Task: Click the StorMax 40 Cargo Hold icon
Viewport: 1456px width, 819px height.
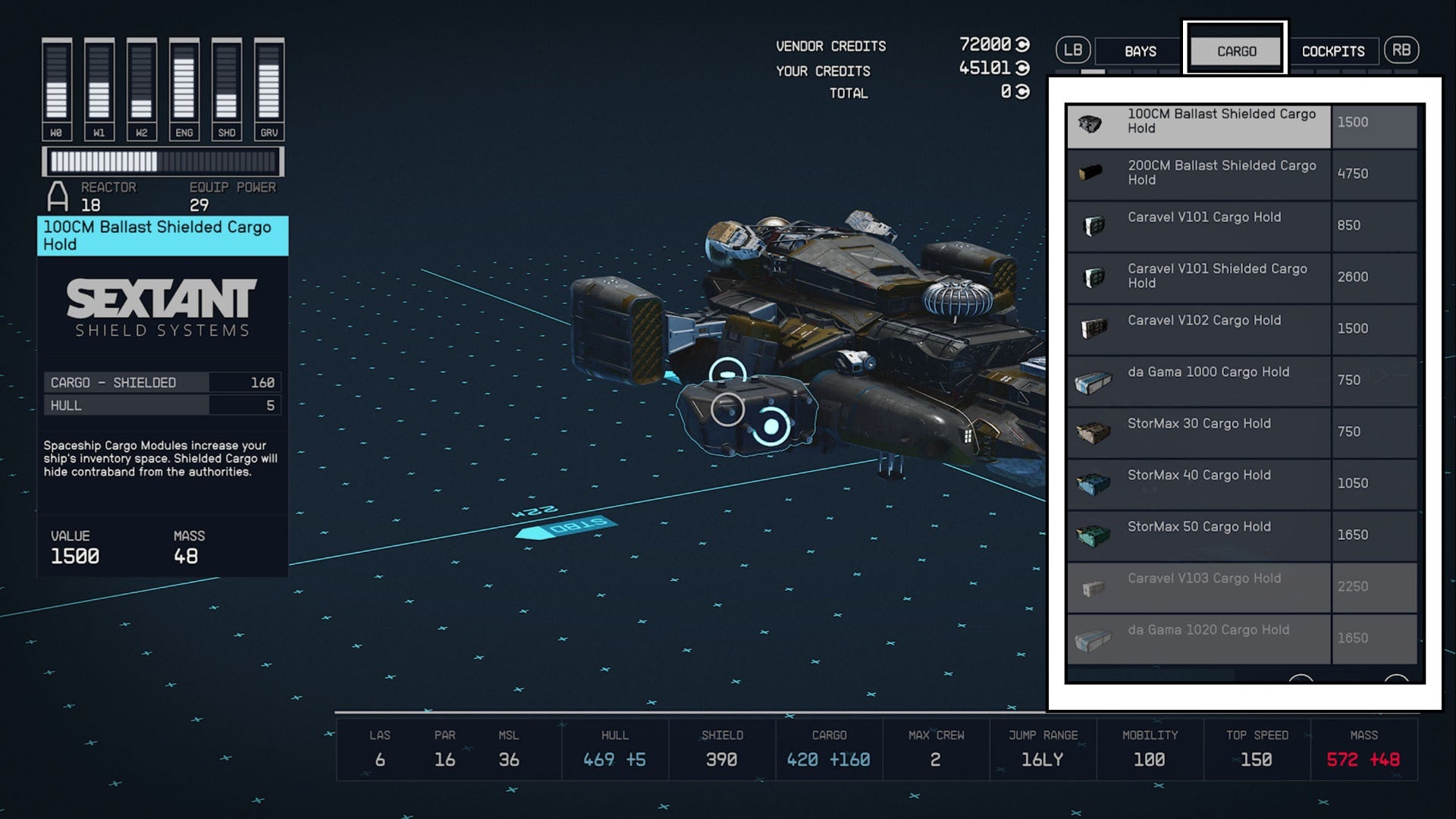Action: pos(1092,484)
